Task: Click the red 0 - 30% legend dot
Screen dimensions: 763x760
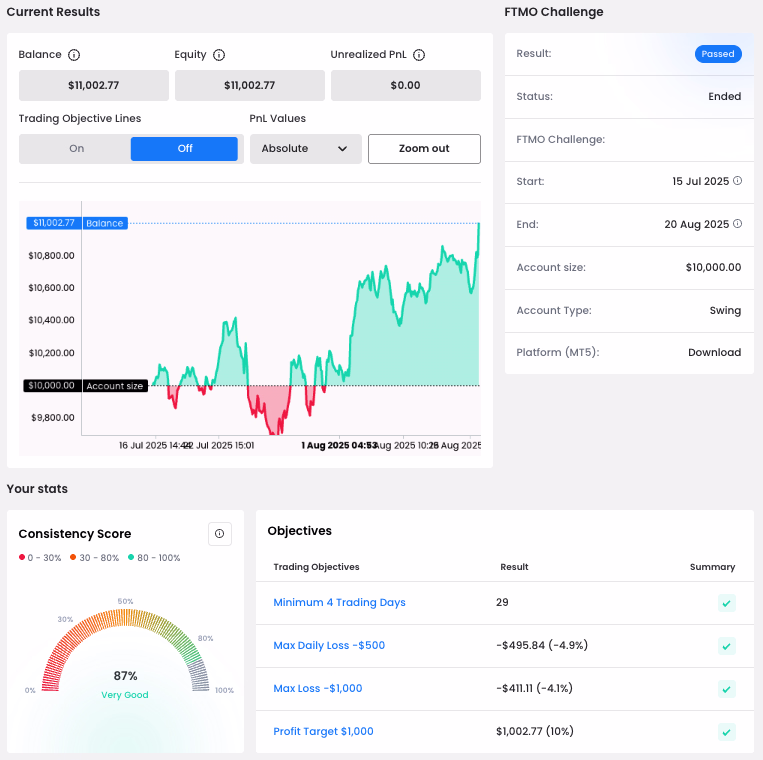Action: point(22,557)
